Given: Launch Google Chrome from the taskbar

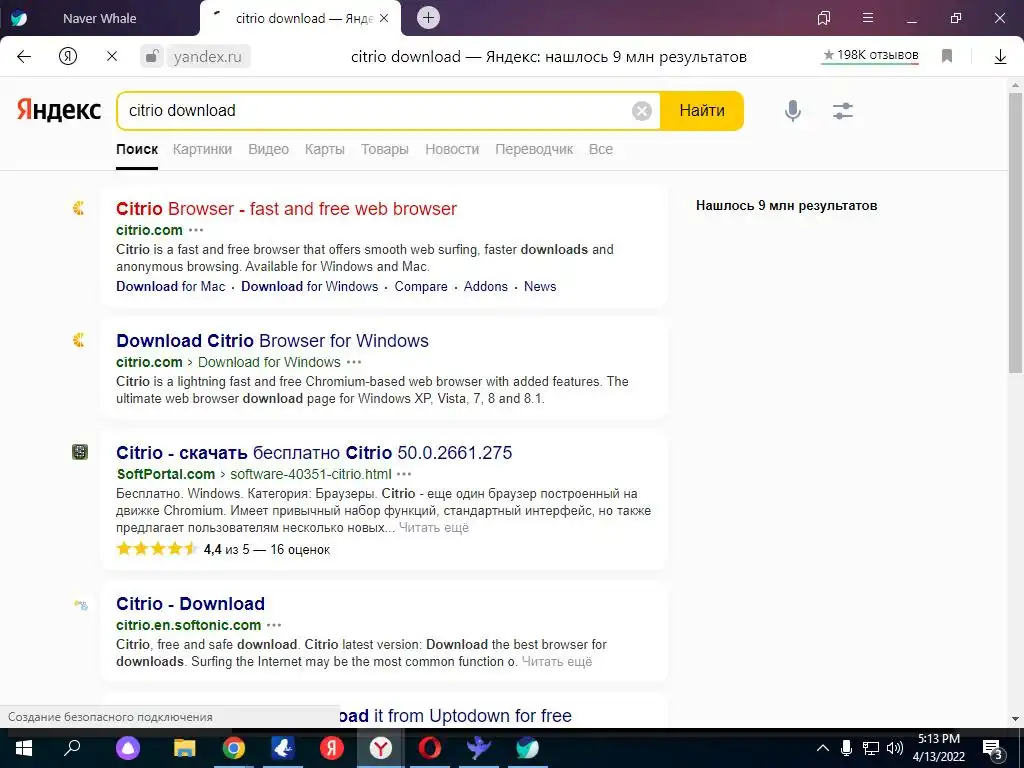Looking at the screenshot, I should [x=234, y=748].
